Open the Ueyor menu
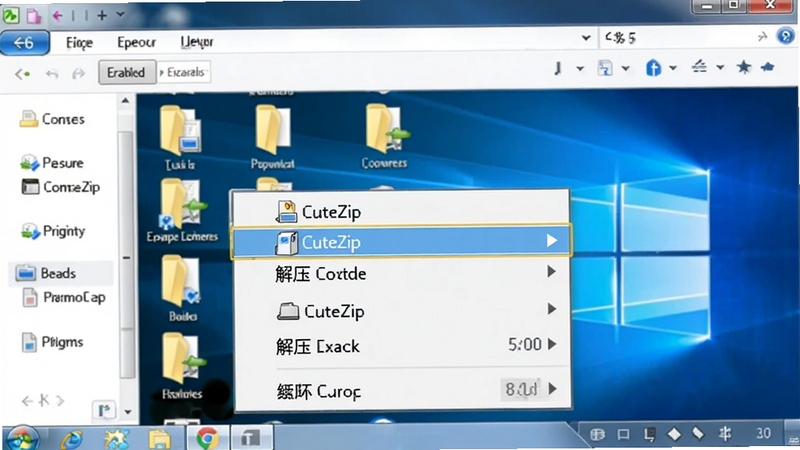 coord(196,42)
